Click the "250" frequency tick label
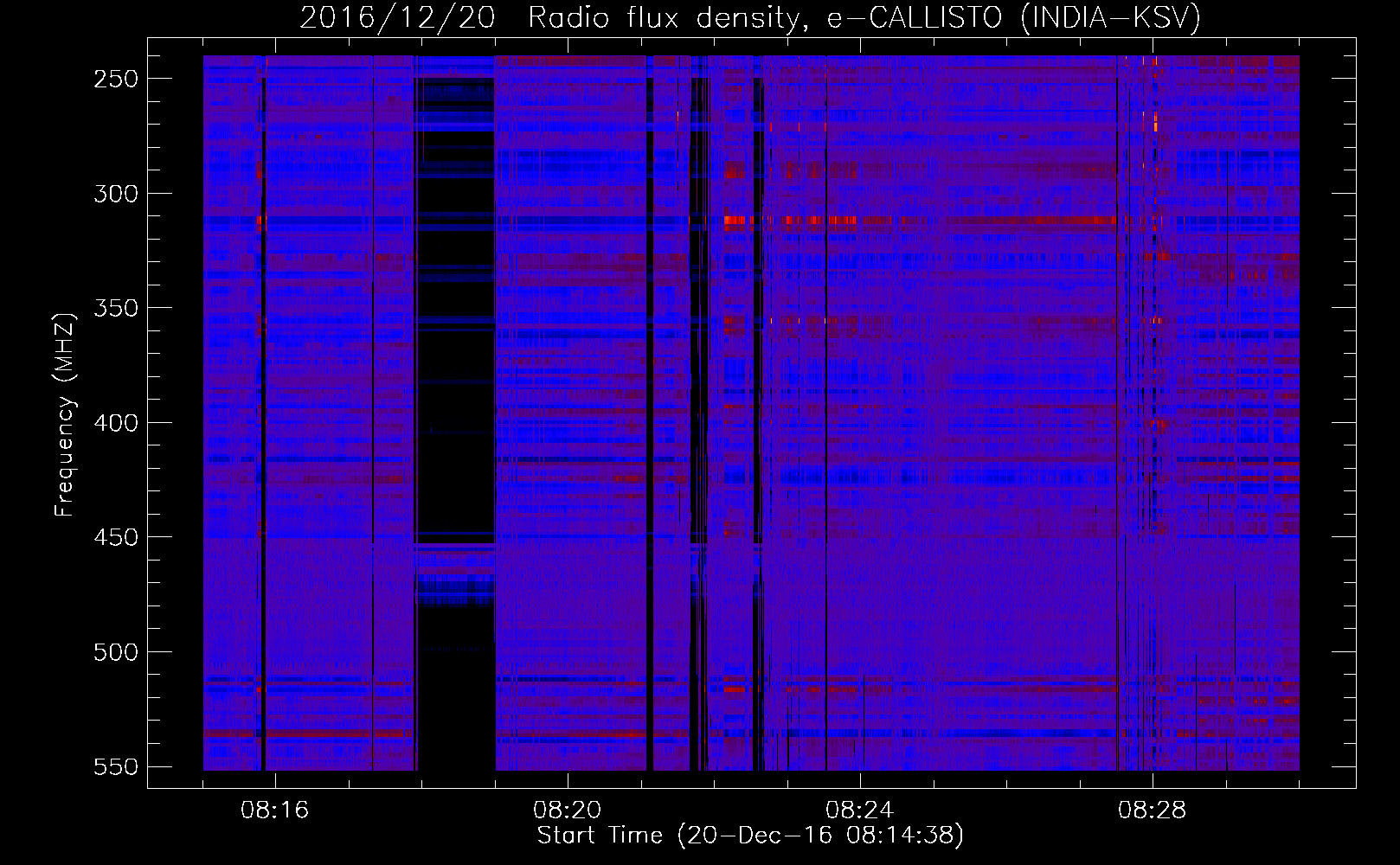This screenshot has width=1400, height=865. 116,79
